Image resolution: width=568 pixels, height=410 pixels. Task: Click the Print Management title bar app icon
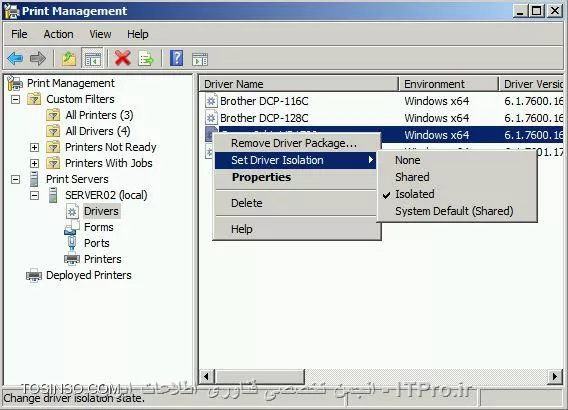point(12,11)
